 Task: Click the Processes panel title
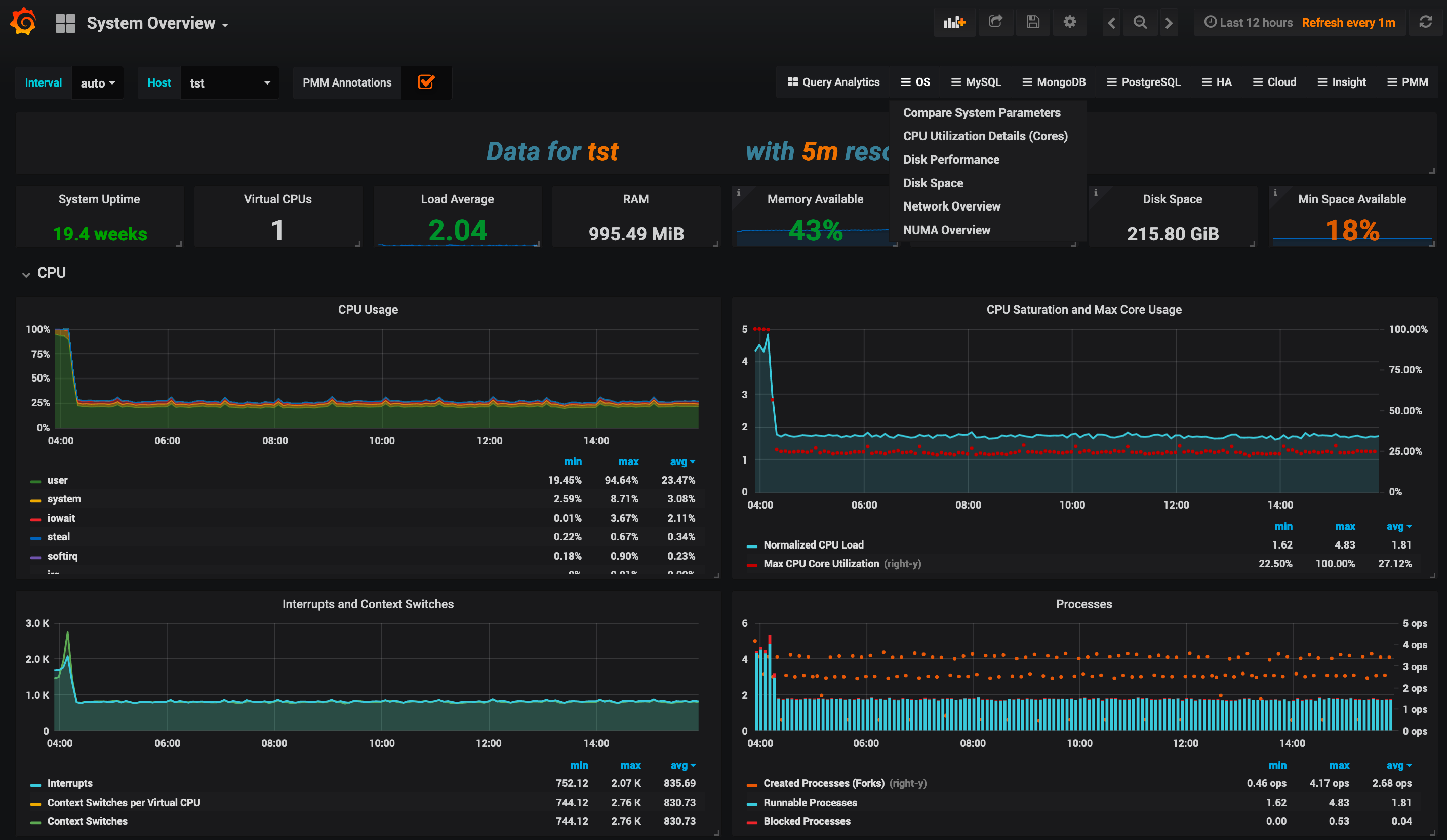pyautogui.click(x=1084, y=604)
